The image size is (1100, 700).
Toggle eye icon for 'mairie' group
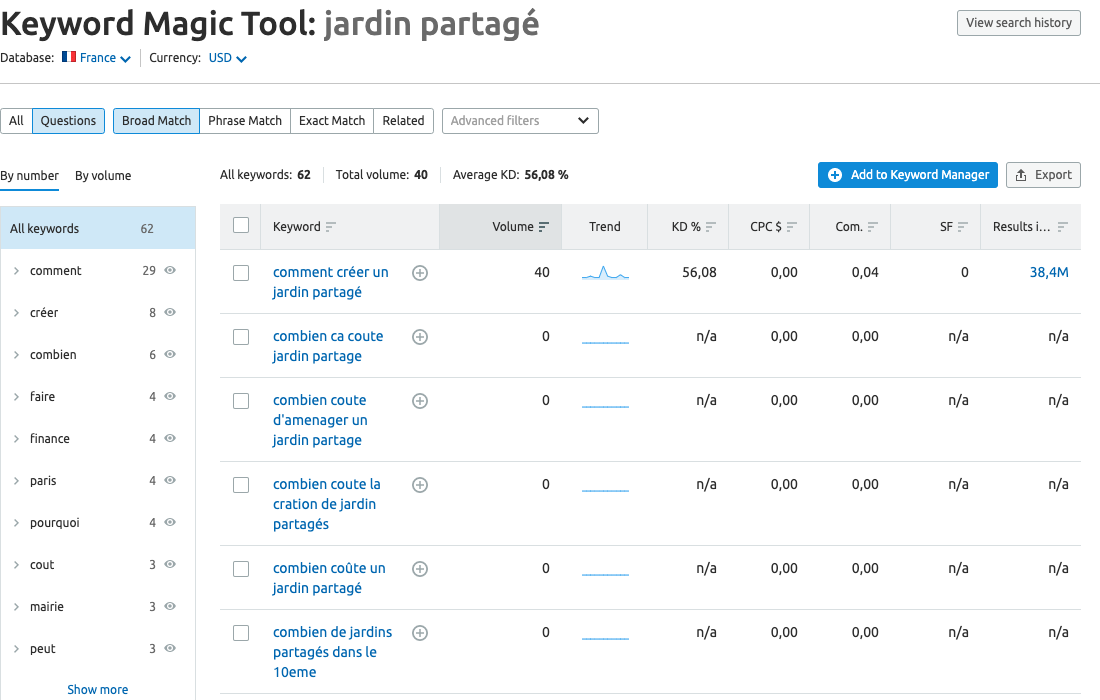[170, 607]
